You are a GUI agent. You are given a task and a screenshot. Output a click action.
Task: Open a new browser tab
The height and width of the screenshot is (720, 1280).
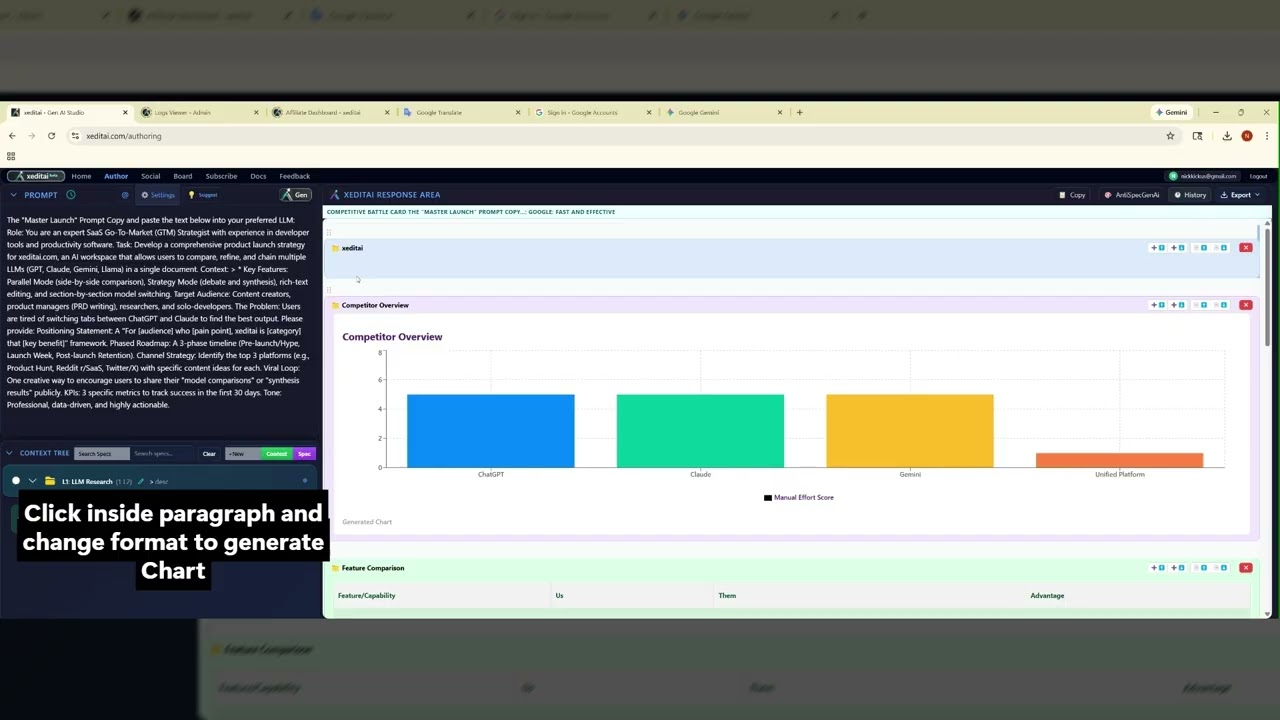(x=799, y=112)
